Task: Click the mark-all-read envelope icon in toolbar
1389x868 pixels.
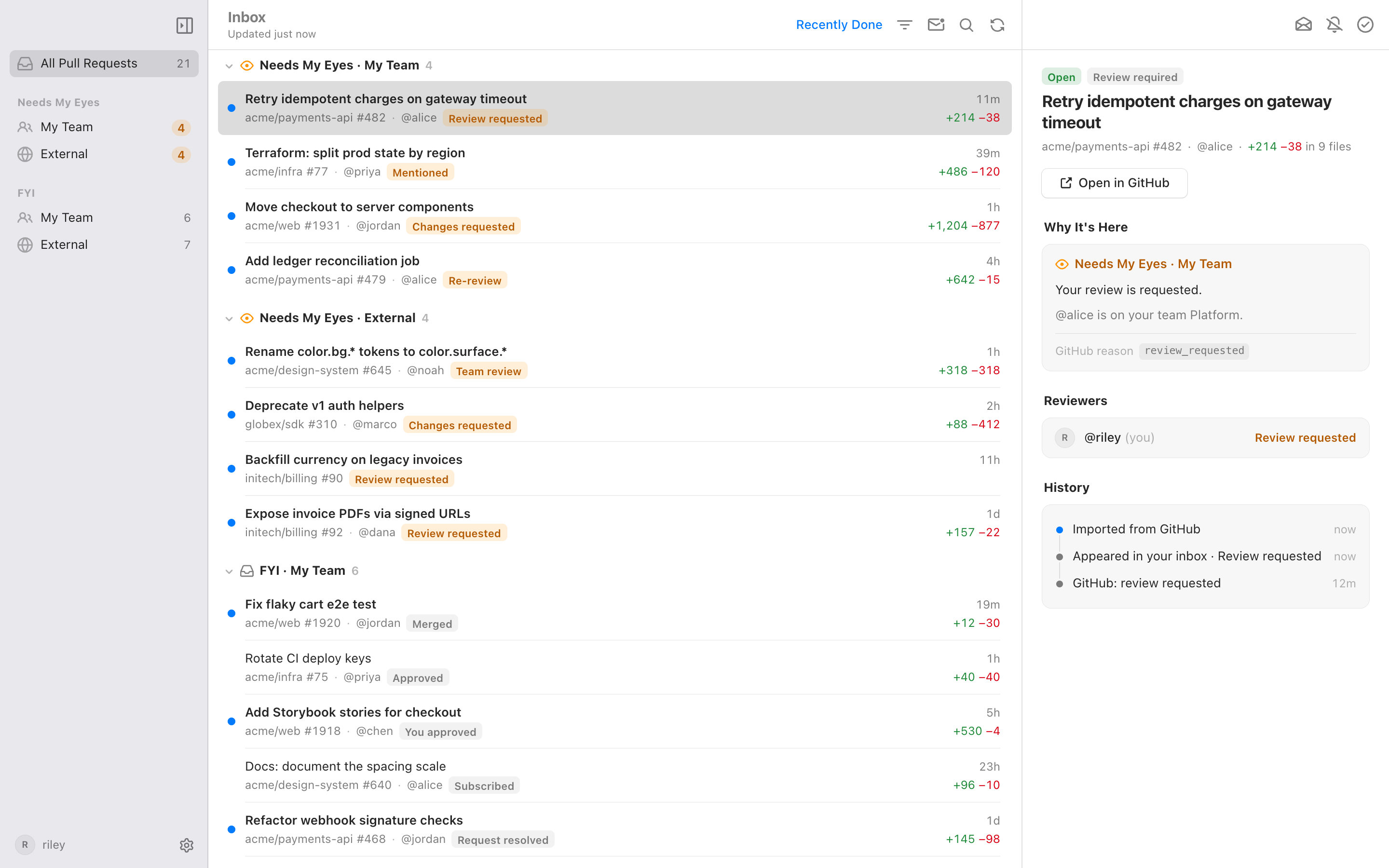Action: [936, 25]
